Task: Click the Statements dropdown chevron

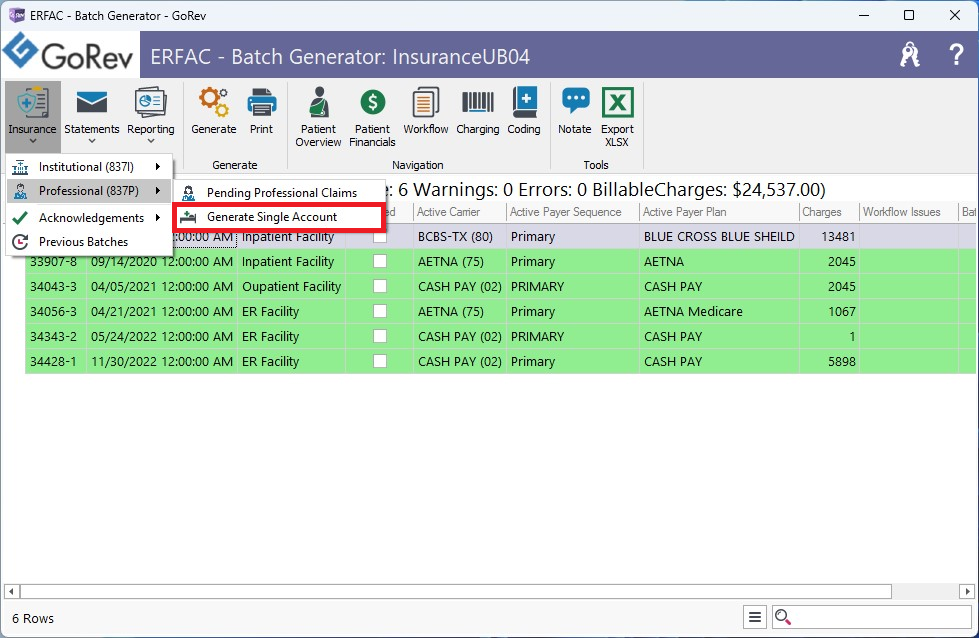Action: 92,142
